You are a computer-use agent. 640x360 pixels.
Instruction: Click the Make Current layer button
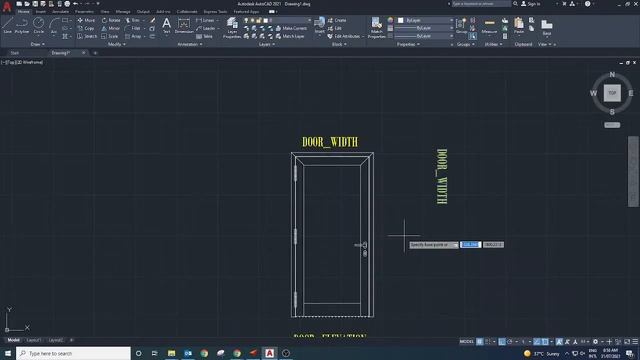pyautogui.click(x=291, y=28)
